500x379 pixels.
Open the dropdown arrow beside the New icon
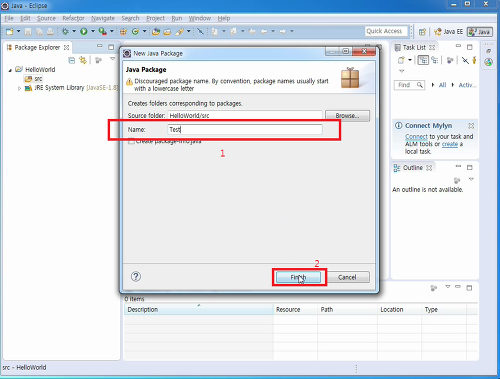19,31
